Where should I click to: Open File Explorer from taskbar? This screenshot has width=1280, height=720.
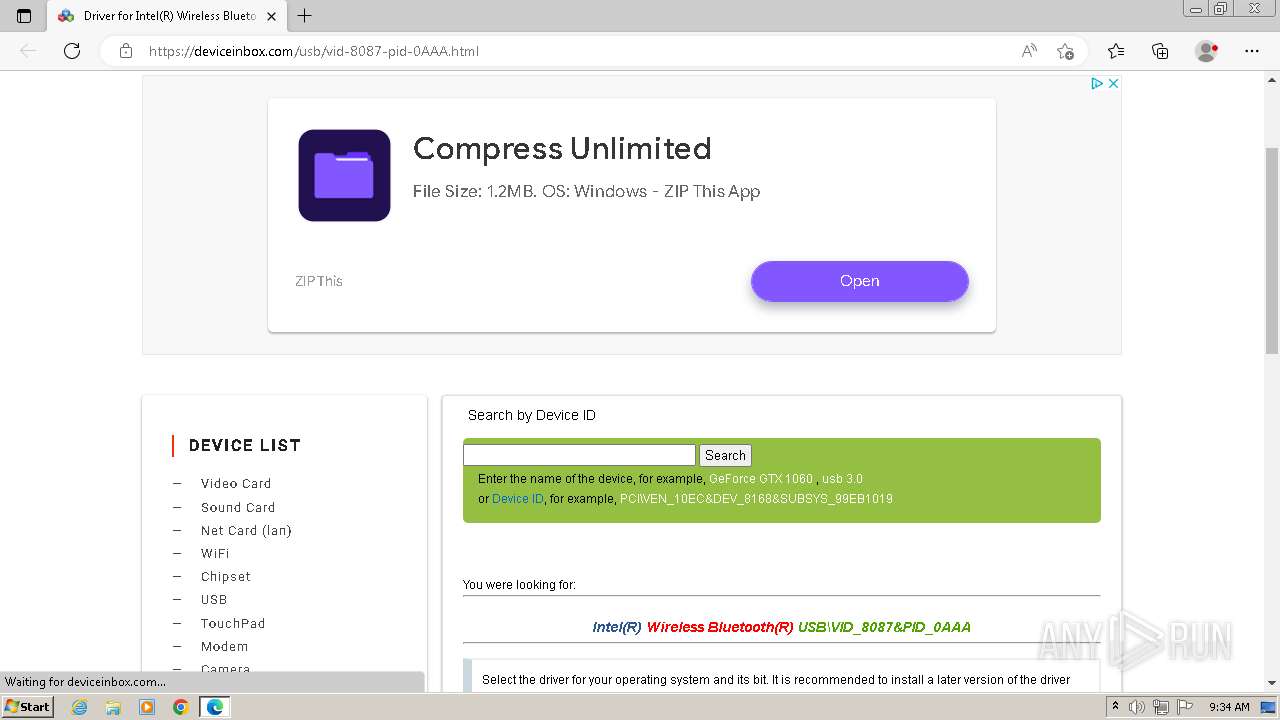pos(113,707)
